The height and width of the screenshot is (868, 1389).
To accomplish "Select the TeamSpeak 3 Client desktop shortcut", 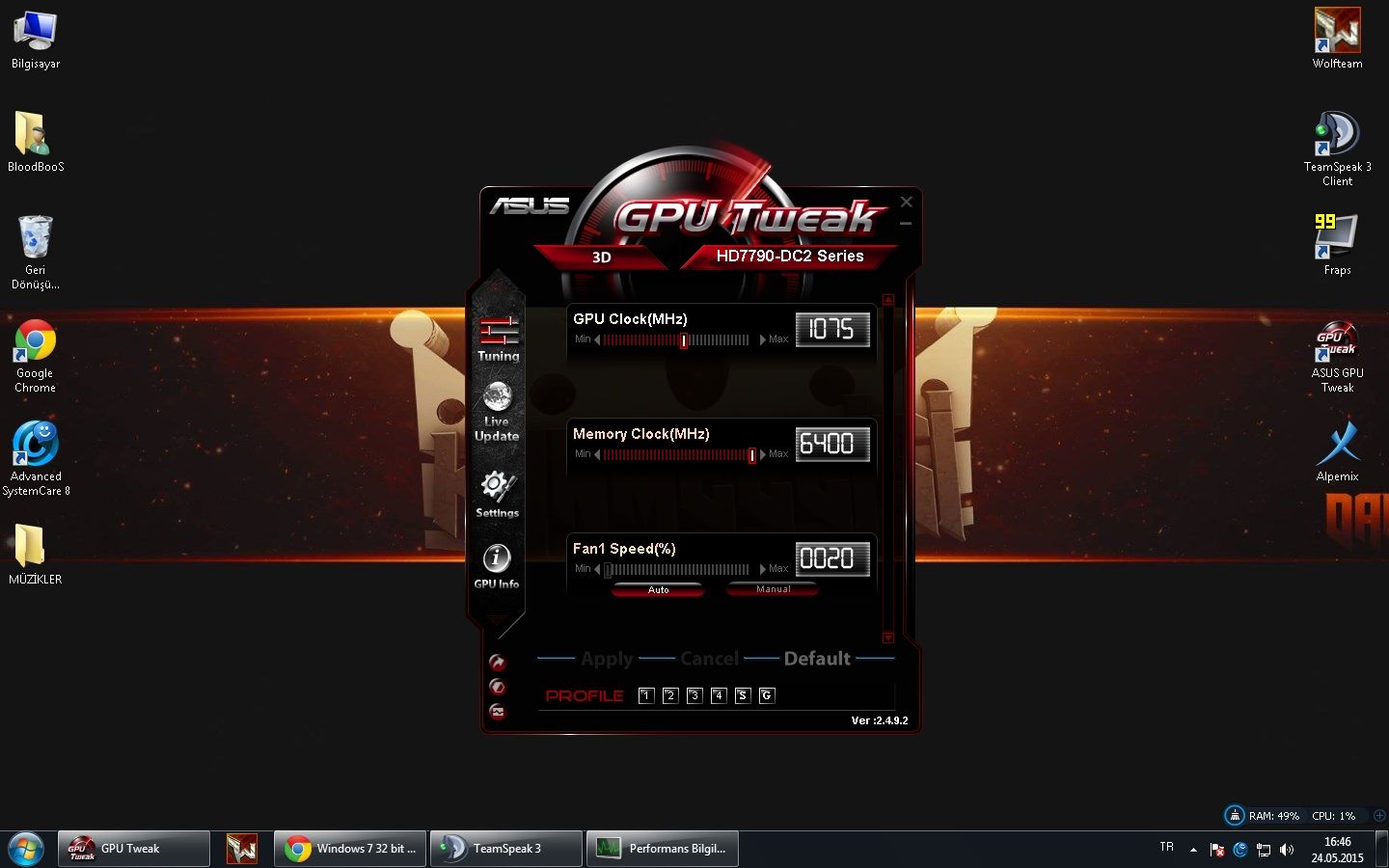I will (1337, 149).
